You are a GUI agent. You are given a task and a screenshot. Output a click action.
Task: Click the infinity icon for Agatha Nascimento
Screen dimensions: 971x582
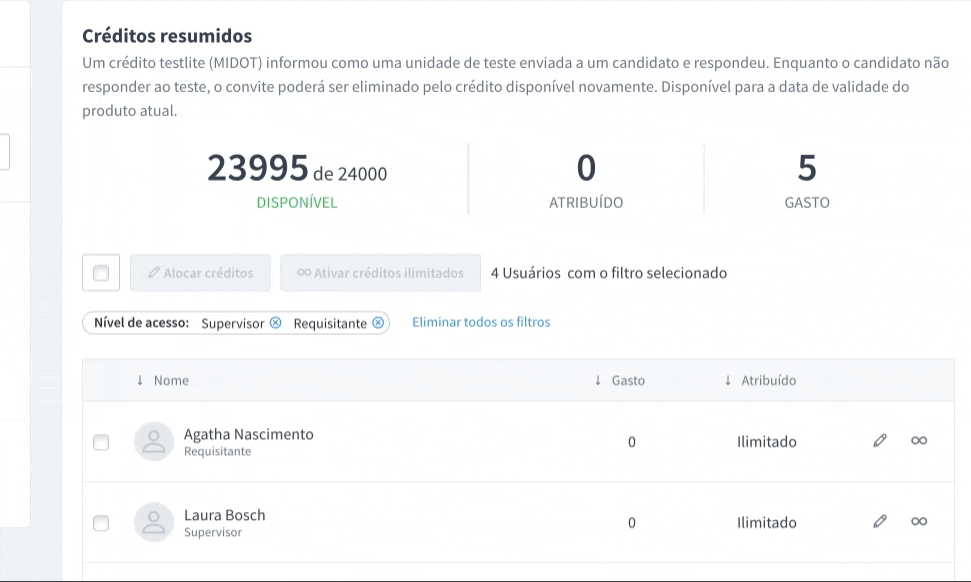coord(919,441)
